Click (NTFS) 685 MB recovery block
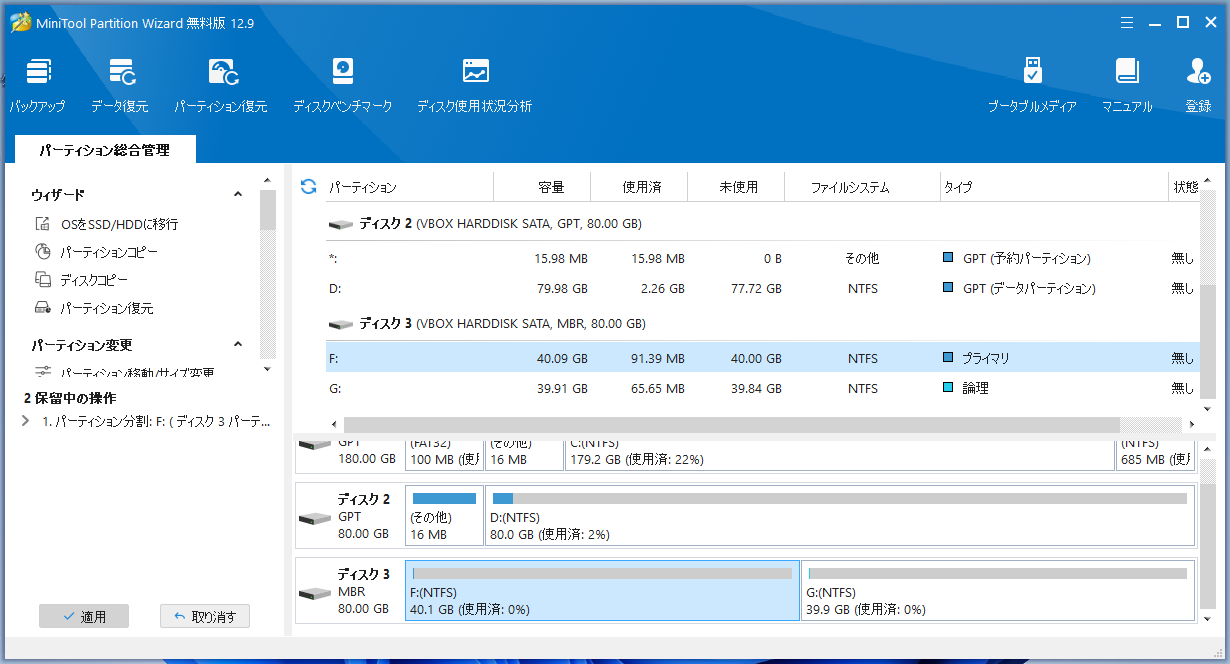The height and width of the screenshot is (664, 1230). click(x=1155, y=455)
